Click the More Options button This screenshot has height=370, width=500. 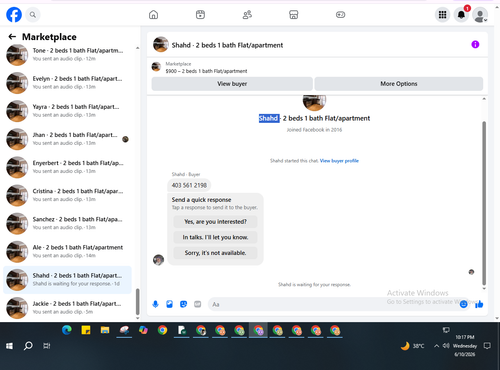tap(399, 84)
